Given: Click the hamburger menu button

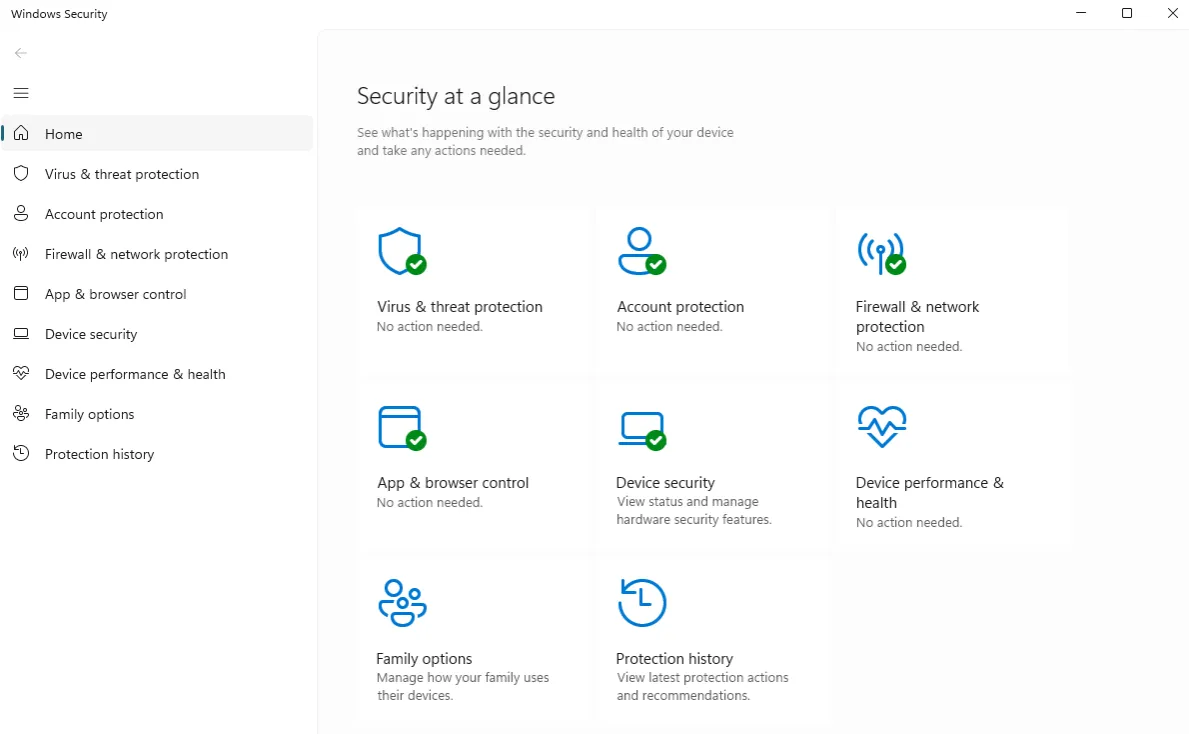Looking at the screenshot, I should (20, 93).
